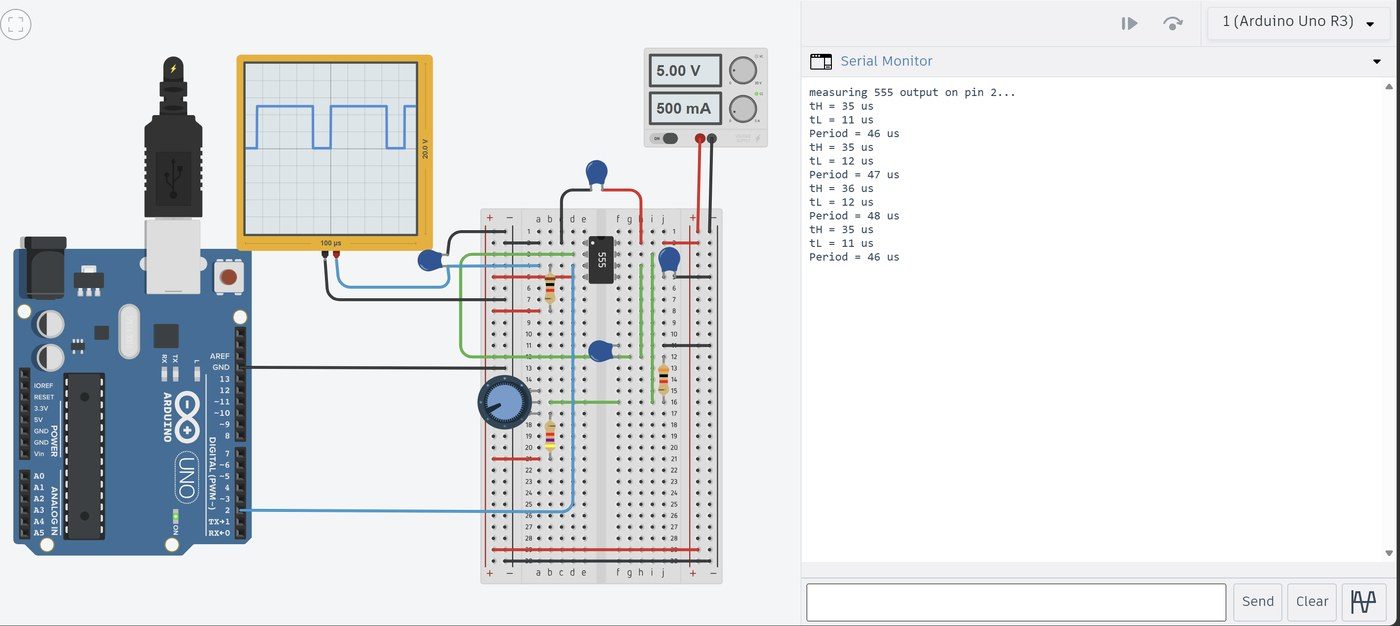Click 'measuring 555 output on pin 2...' line
The width and height of the screenshot is (1400, 626).
coord(912,92)
